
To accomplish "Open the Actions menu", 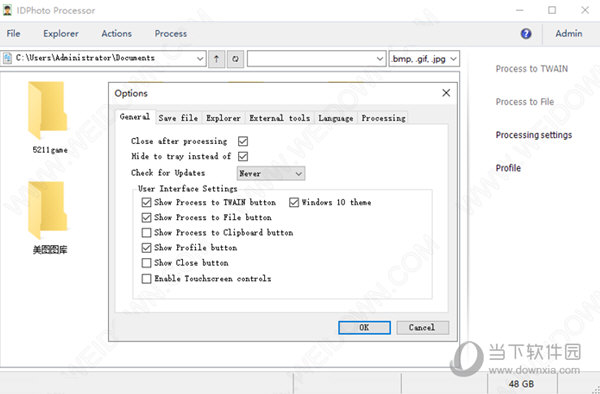I will coord(116,34).
